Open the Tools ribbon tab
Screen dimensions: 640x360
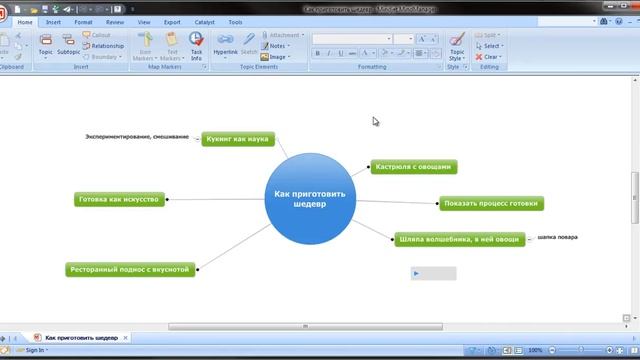[235, 22]
